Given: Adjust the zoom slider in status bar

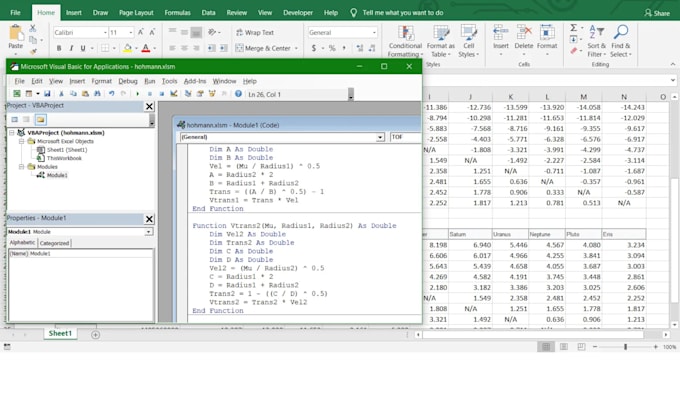Looking at the screenshot, I should point(625,347).
